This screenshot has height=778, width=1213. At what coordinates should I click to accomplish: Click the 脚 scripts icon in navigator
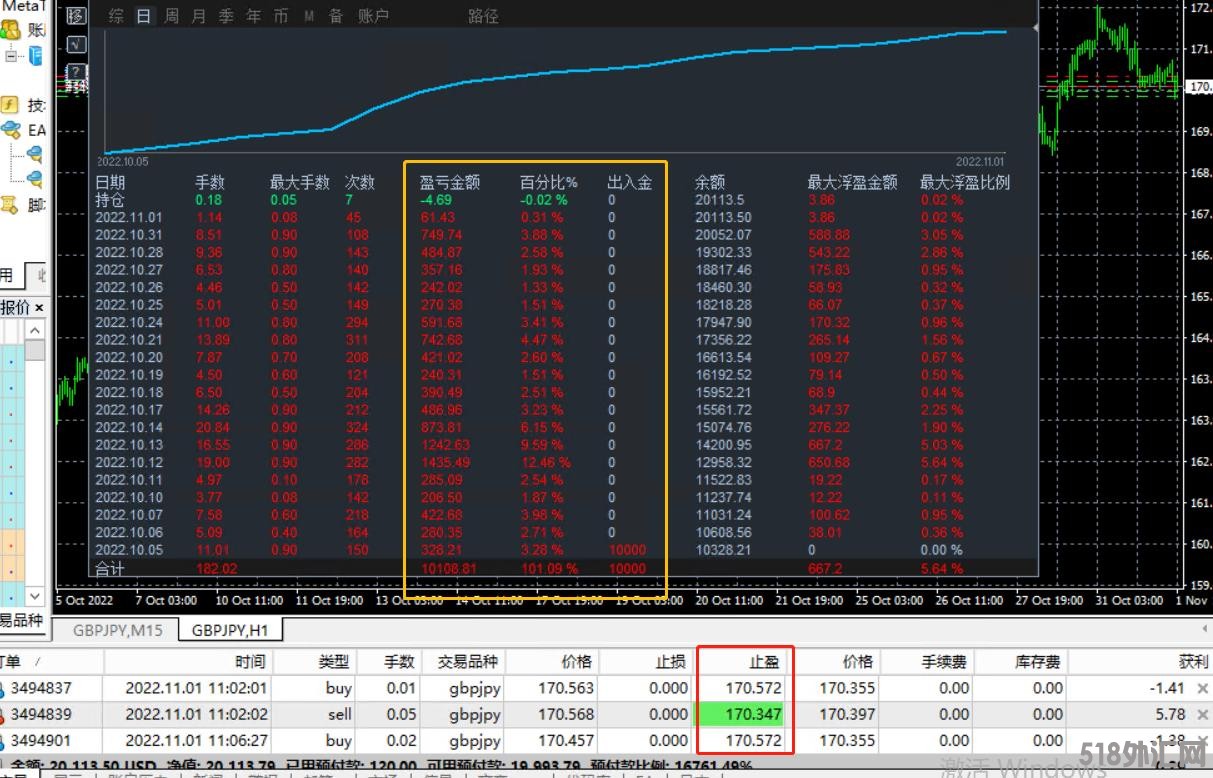click(10, 205)
